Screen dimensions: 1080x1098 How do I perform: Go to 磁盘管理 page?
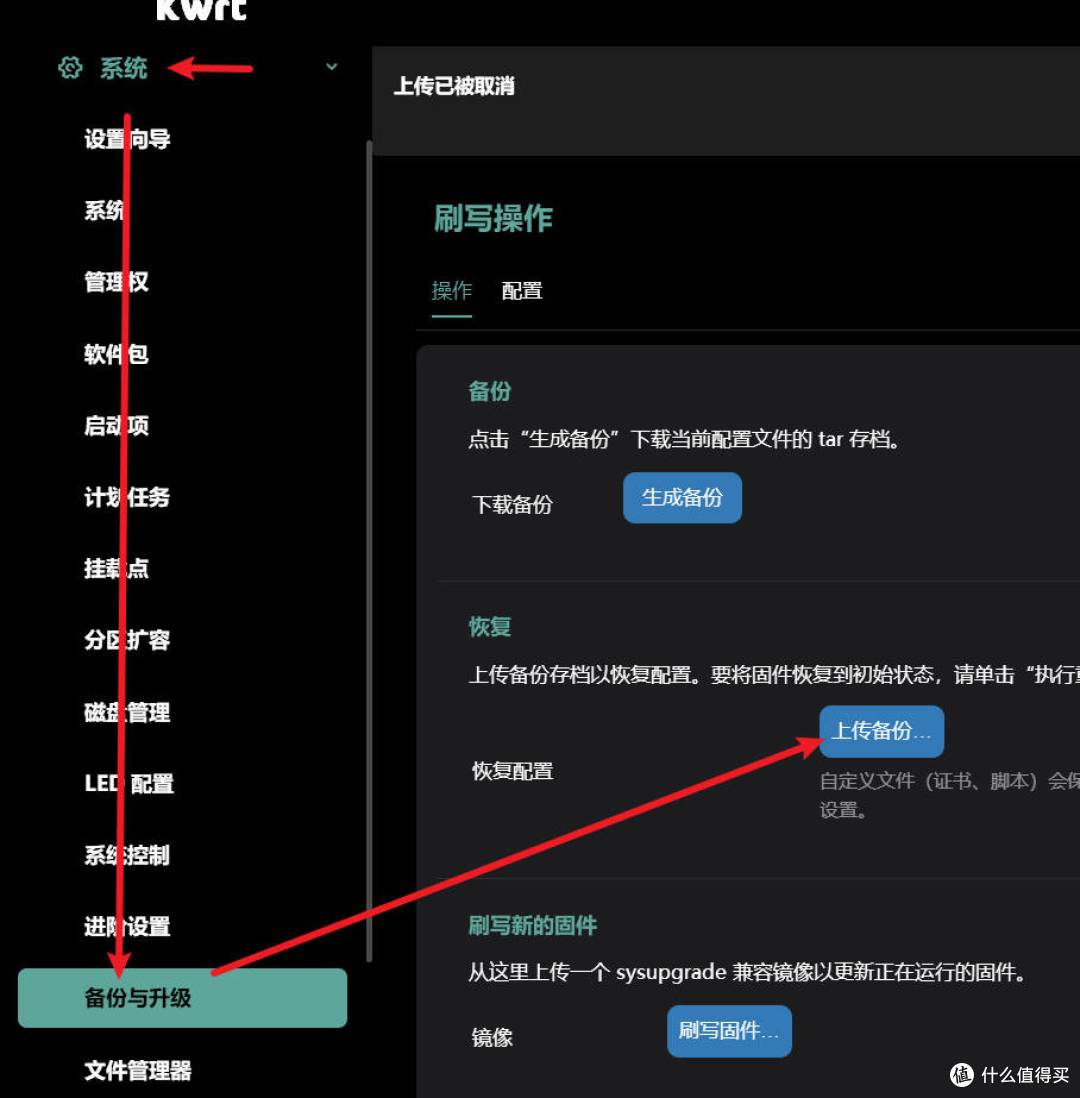click(x=127, y=712)
